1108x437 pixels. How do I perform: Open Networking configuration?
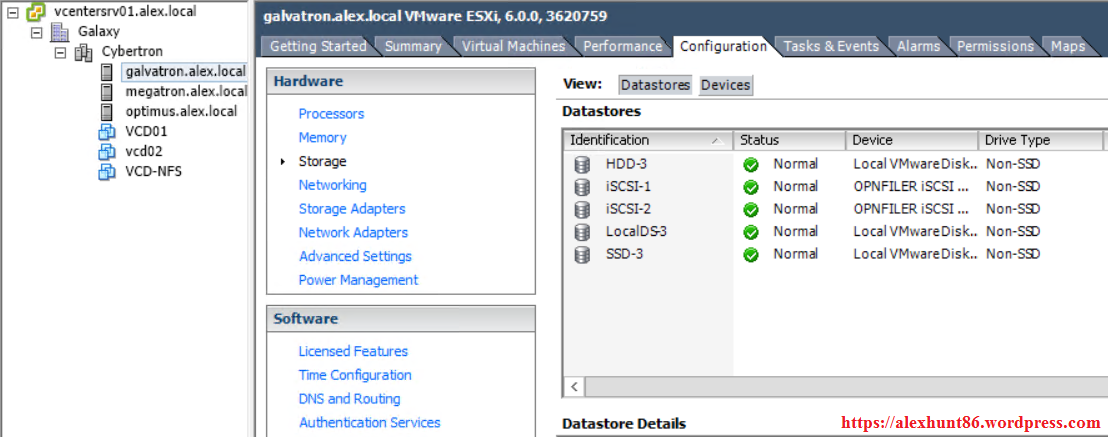coord(332,185)
